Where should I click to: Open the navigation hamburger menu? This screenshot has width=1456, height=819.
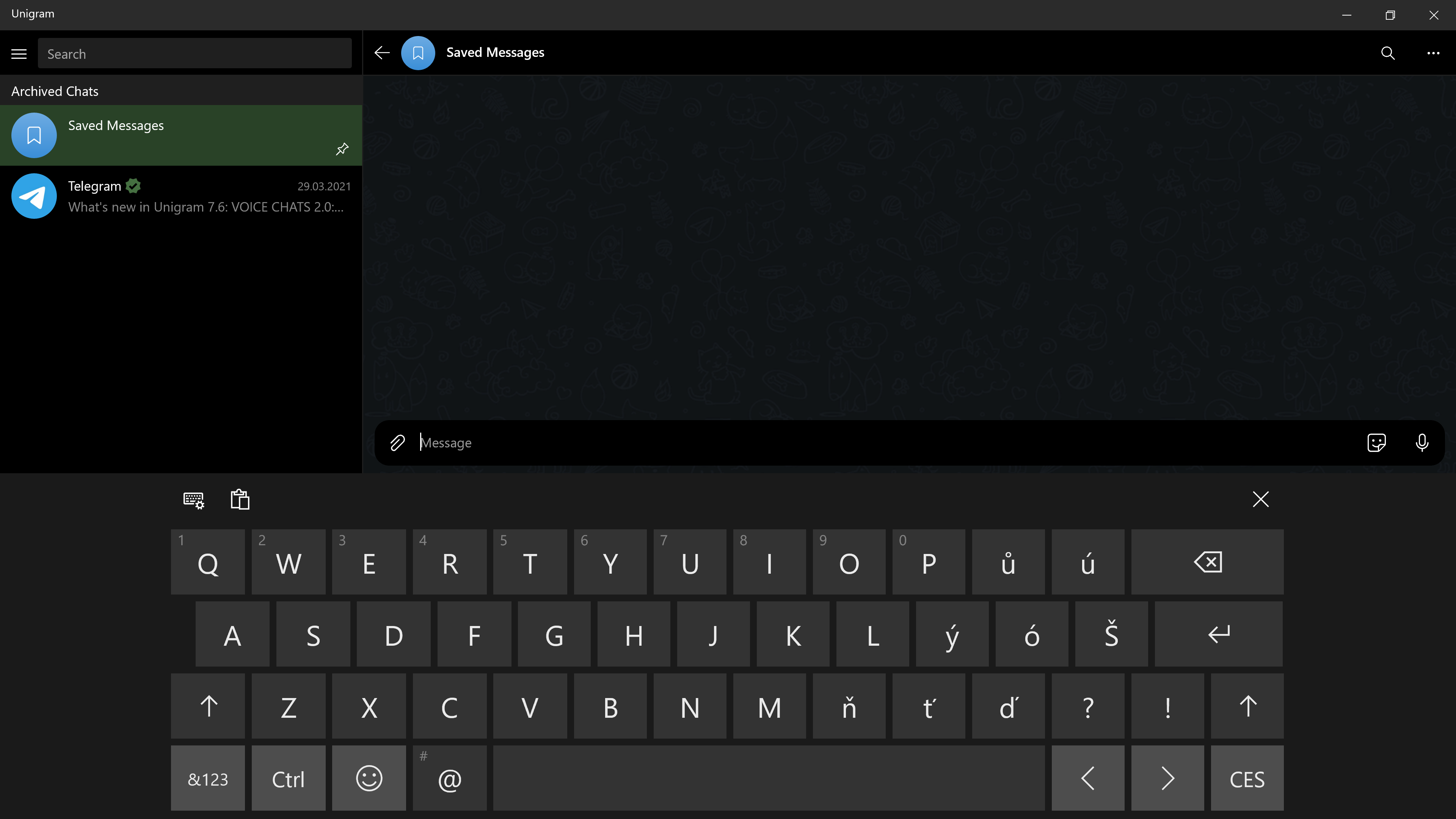point(19,53)
